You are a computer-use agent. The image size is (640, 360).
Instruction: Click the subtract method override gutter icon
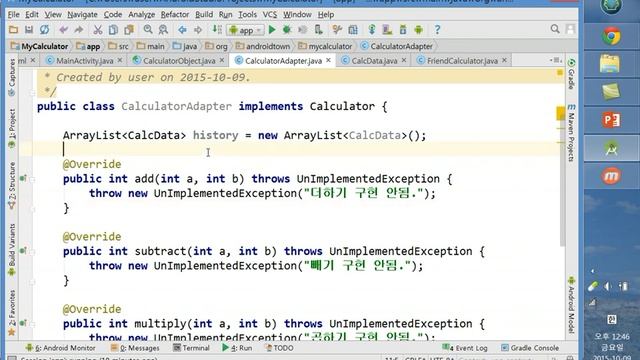click(23, 251)
